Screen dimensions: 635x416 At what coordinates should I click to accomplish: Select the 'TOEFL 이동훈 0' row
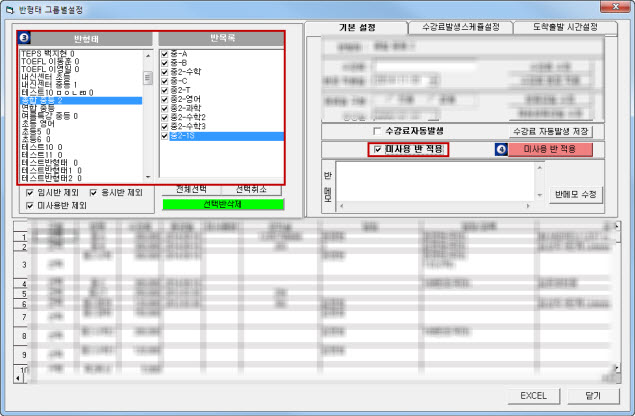pos(81,61)
